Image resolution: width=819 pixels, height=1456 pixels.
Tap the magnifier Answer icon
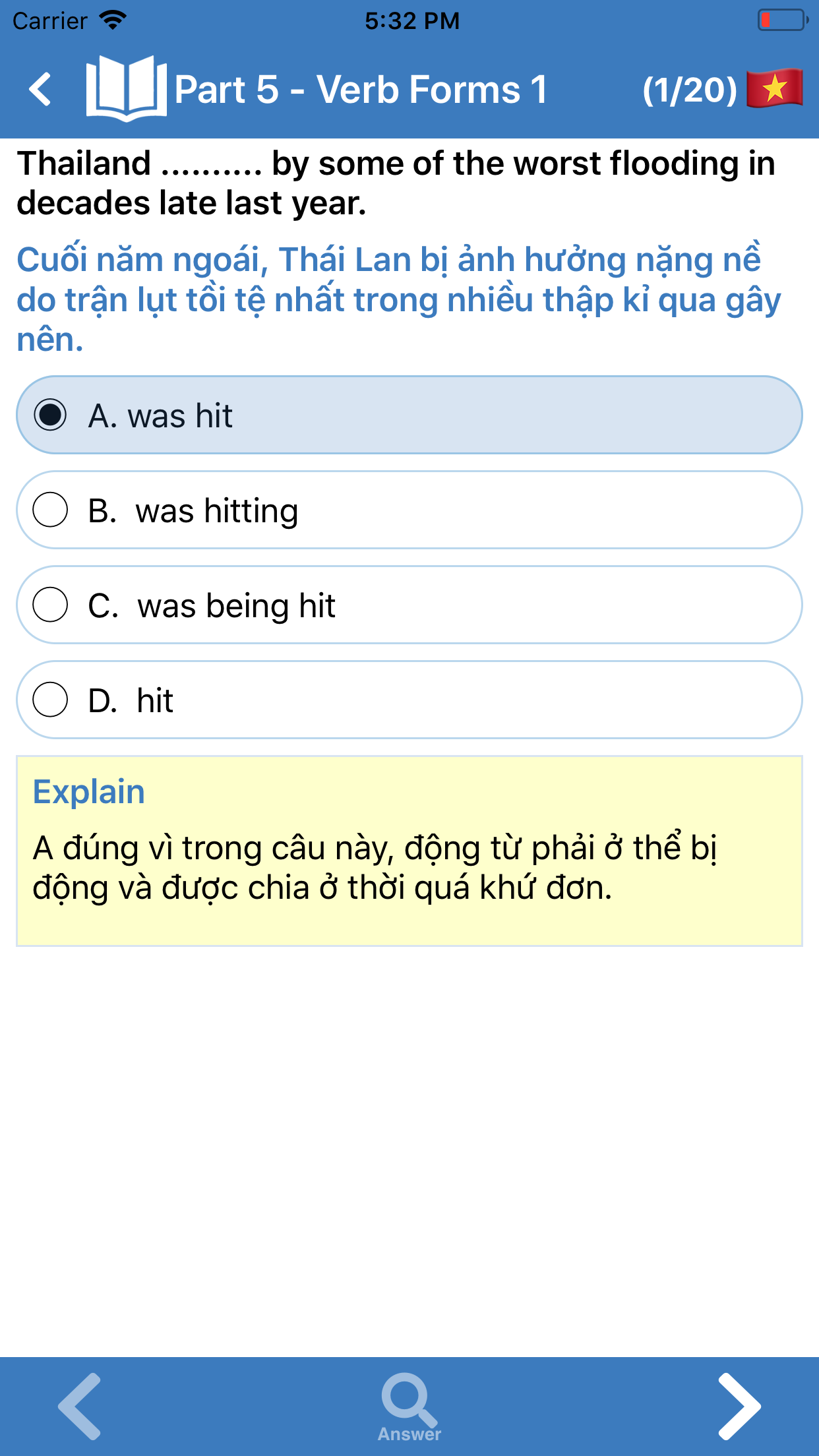(409, 1405)
